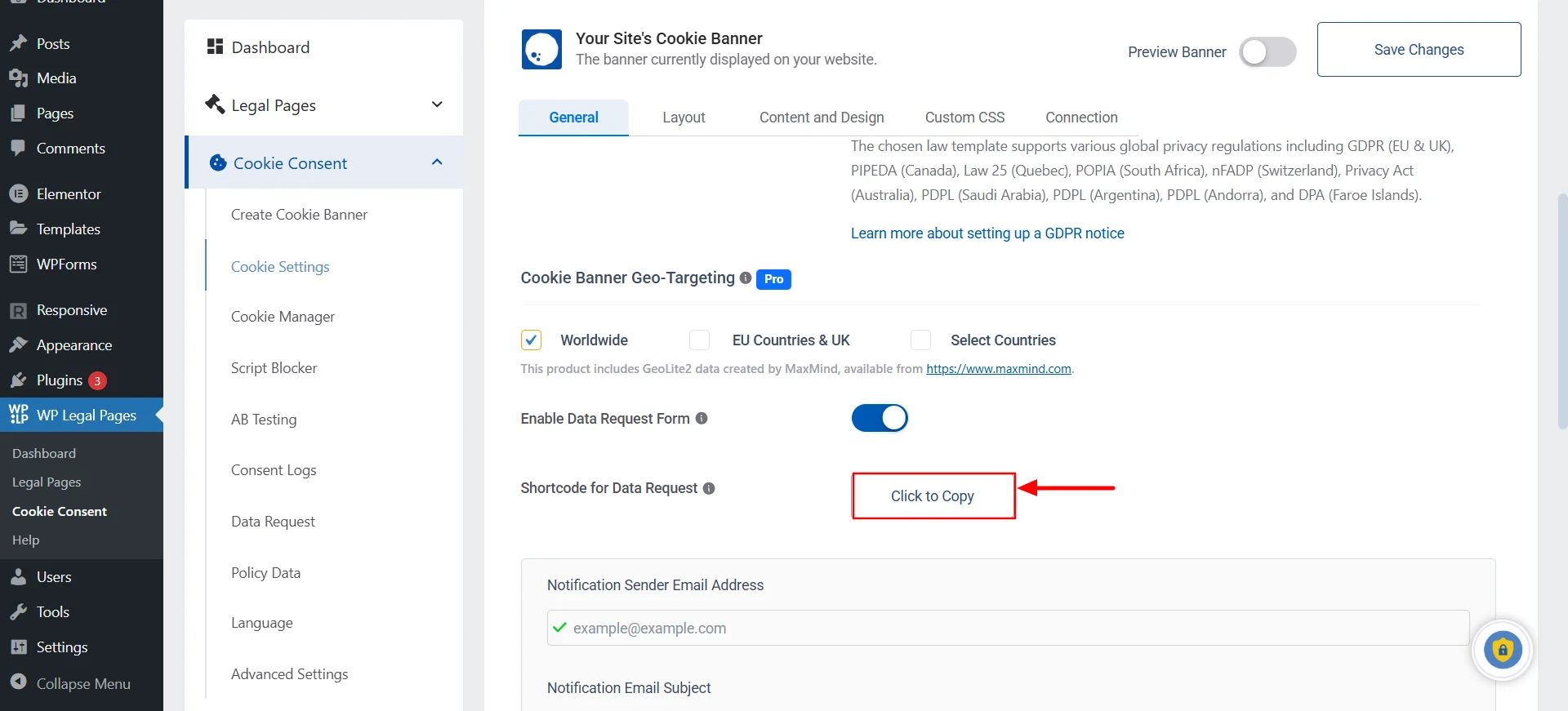Screen dimensions: 1568x711
Task: Collapse the Cookie Consent section chevron
Action: [437, 162]
